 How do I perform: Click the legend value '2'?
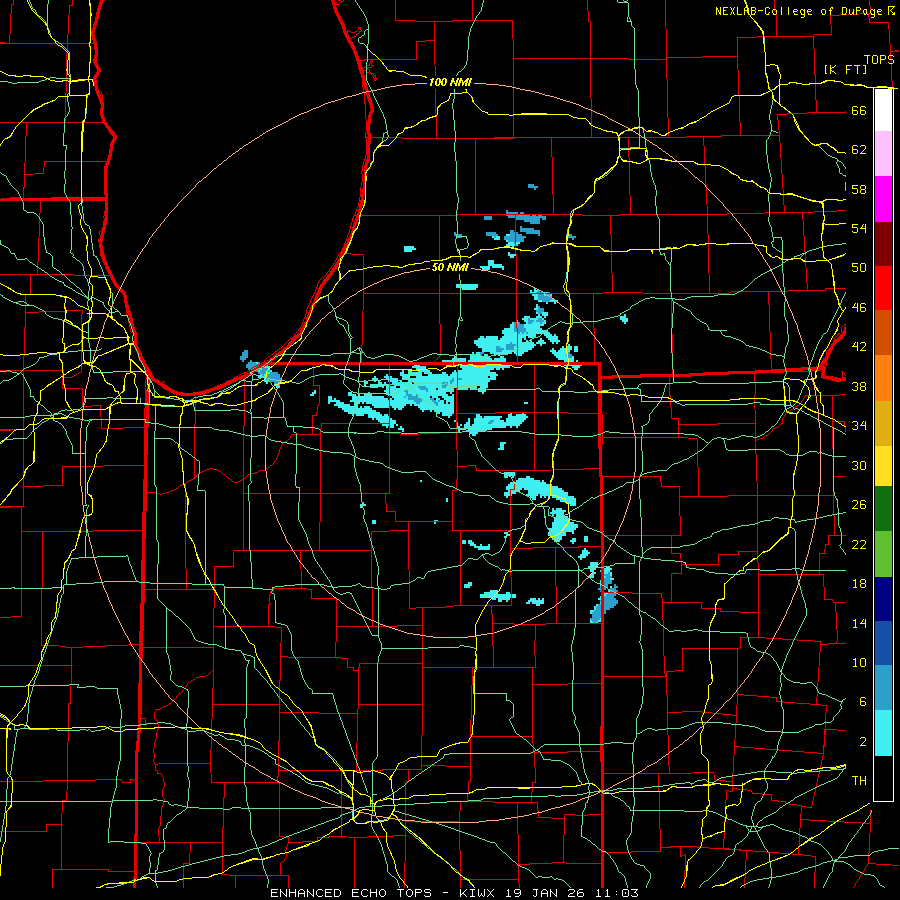tap(863, 741)
